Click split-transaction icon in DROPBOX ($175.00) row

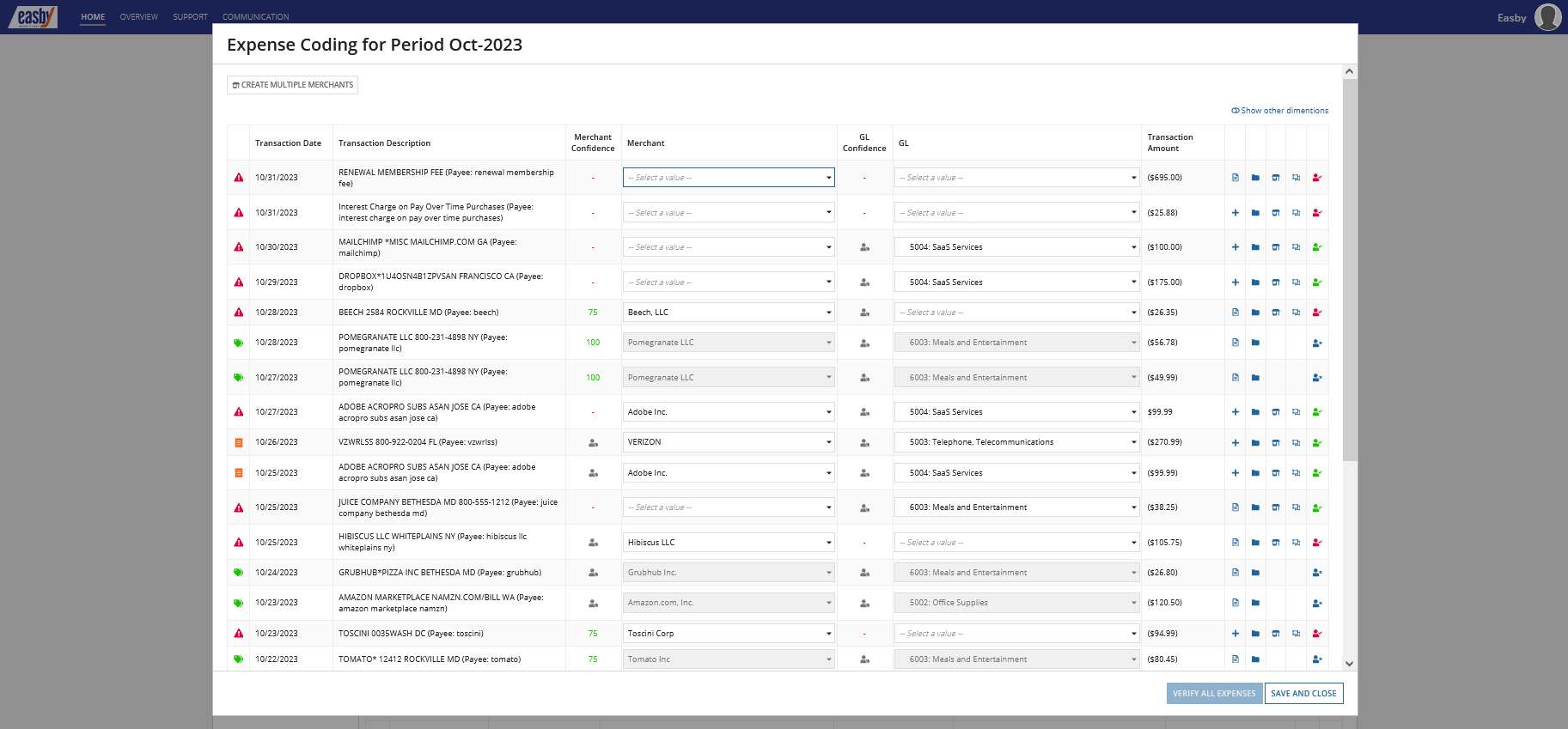[x=1296, y=282]
